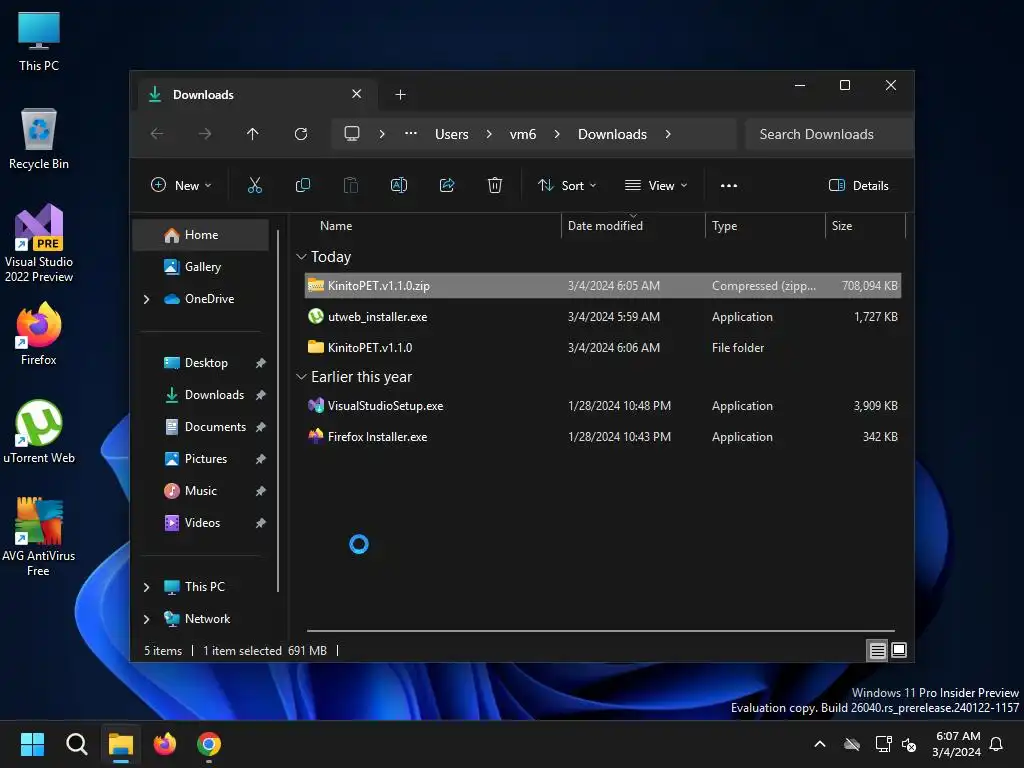This screenshot has height=768, width=1024.
Task: Select utweb_installer.exe file
Action: 603,317
